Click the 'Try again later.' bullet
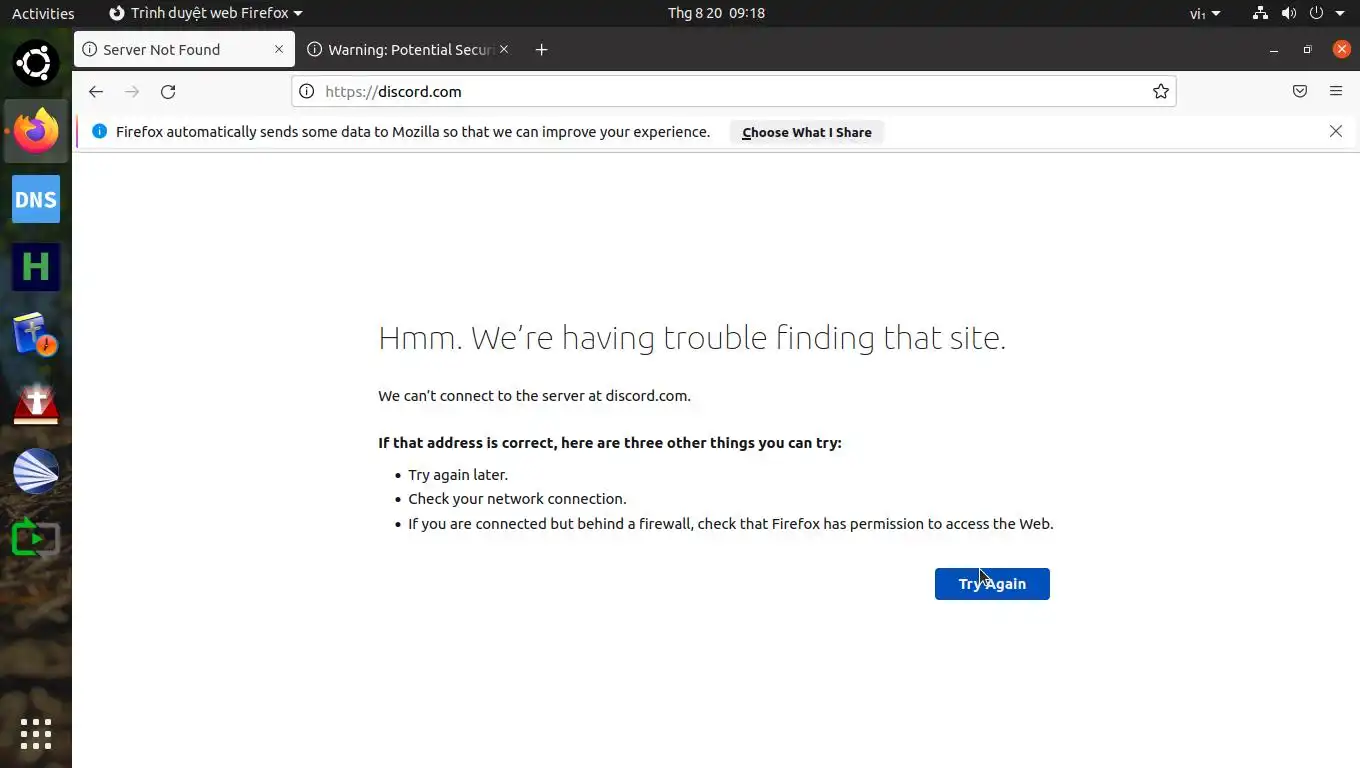Screen dimensions: 1360x768 (x=458, y=475)
